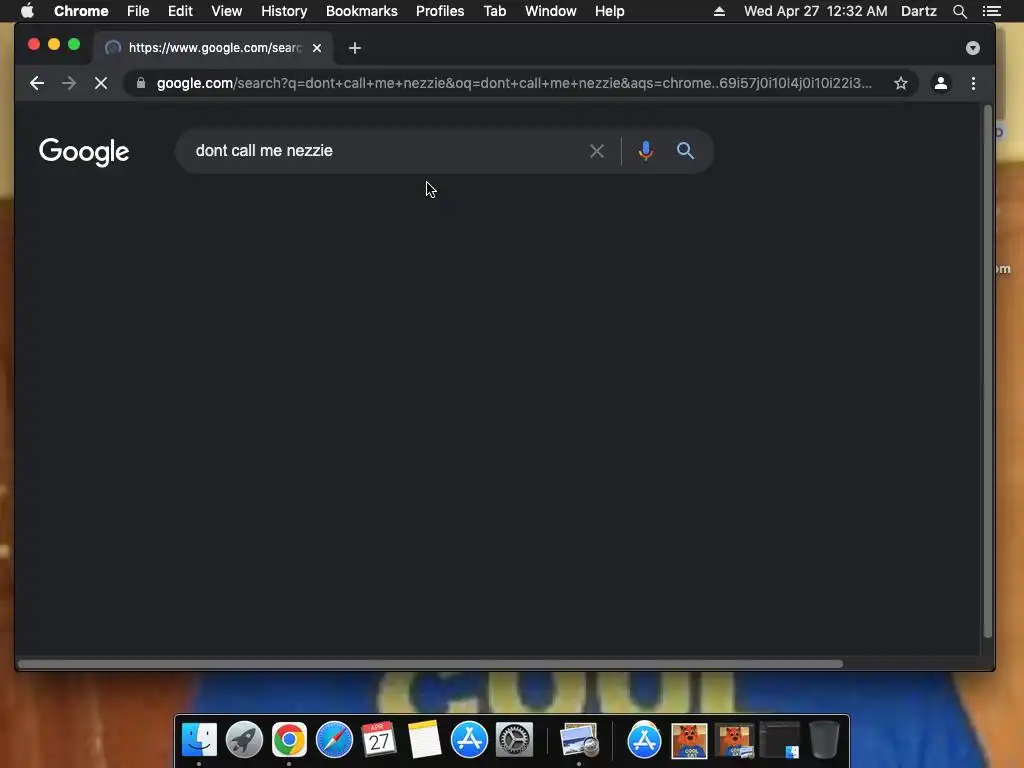Open the tab search dropdown arrow
The image size is (1024, 768).
972,48
